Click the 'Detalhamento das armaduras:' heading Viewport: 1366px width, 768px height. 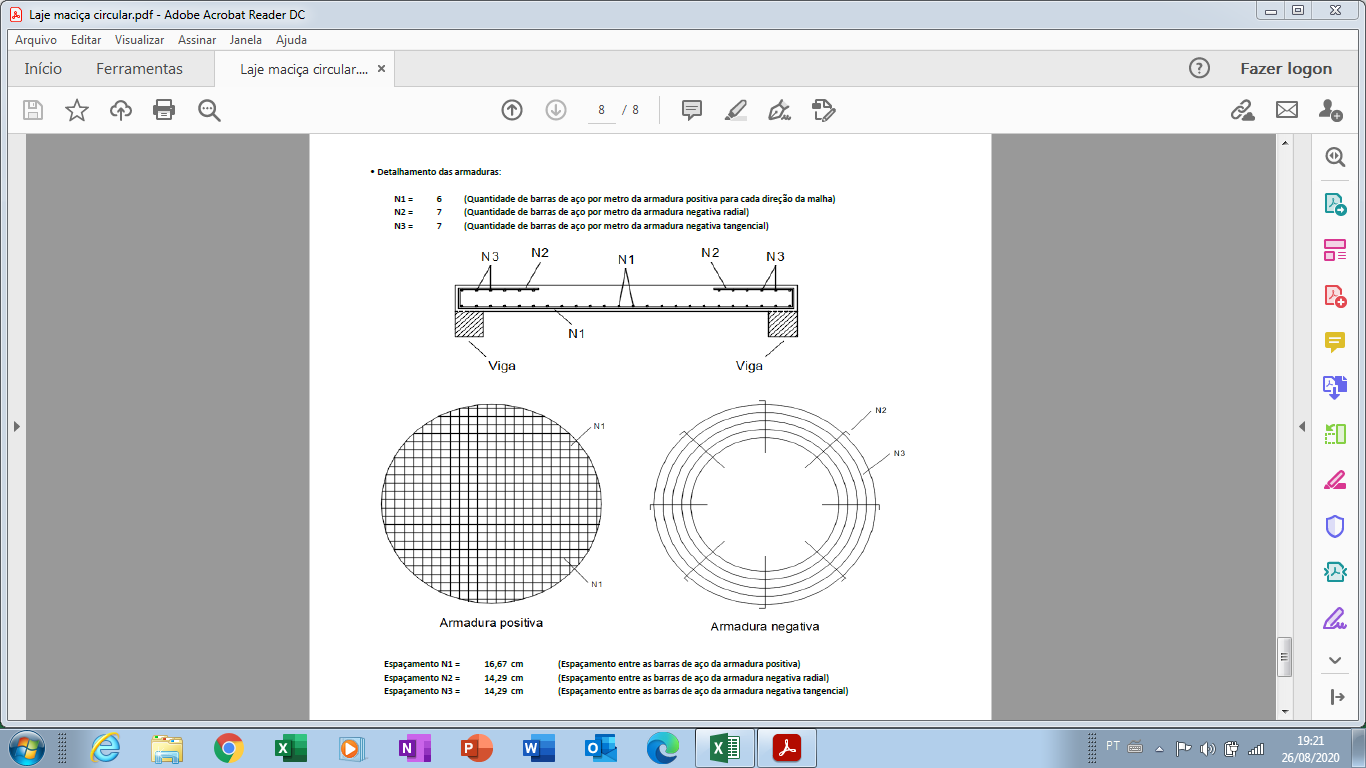[x=439, y=172]
